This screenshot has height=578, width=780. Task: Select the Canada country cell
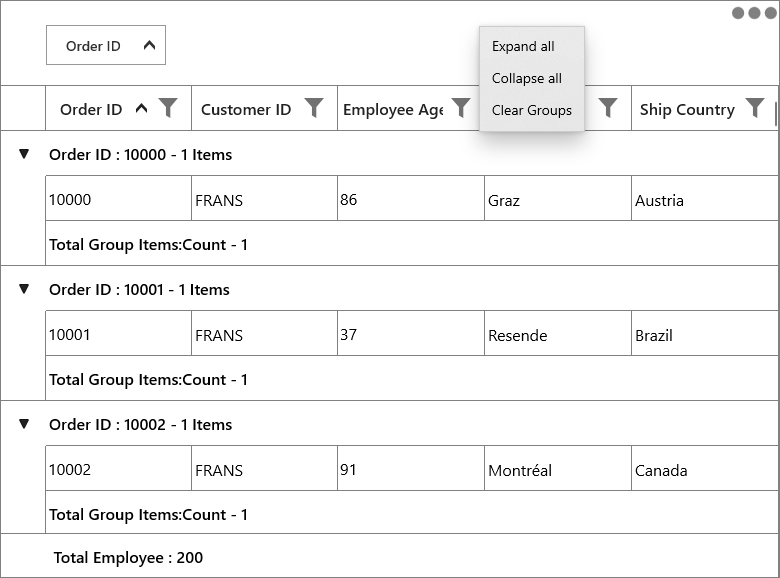[705, 468]
